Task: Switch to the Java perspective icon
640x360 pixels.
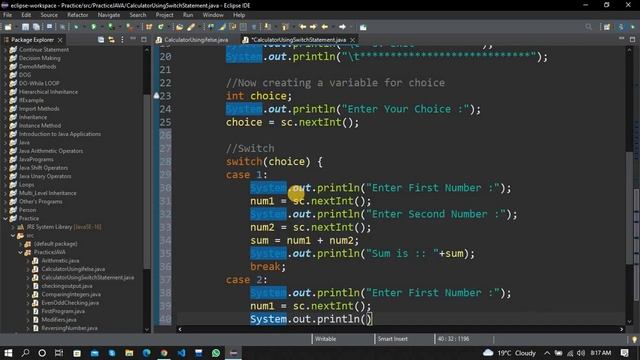Action: click(621, 27)
